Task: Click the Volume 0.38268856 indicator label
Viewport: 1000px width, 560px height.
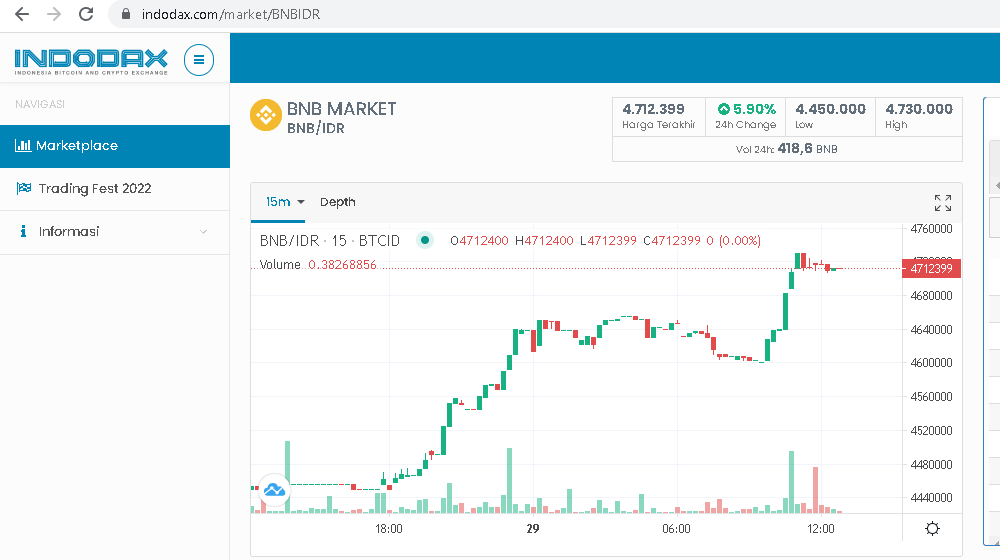Action: [318, 264]
